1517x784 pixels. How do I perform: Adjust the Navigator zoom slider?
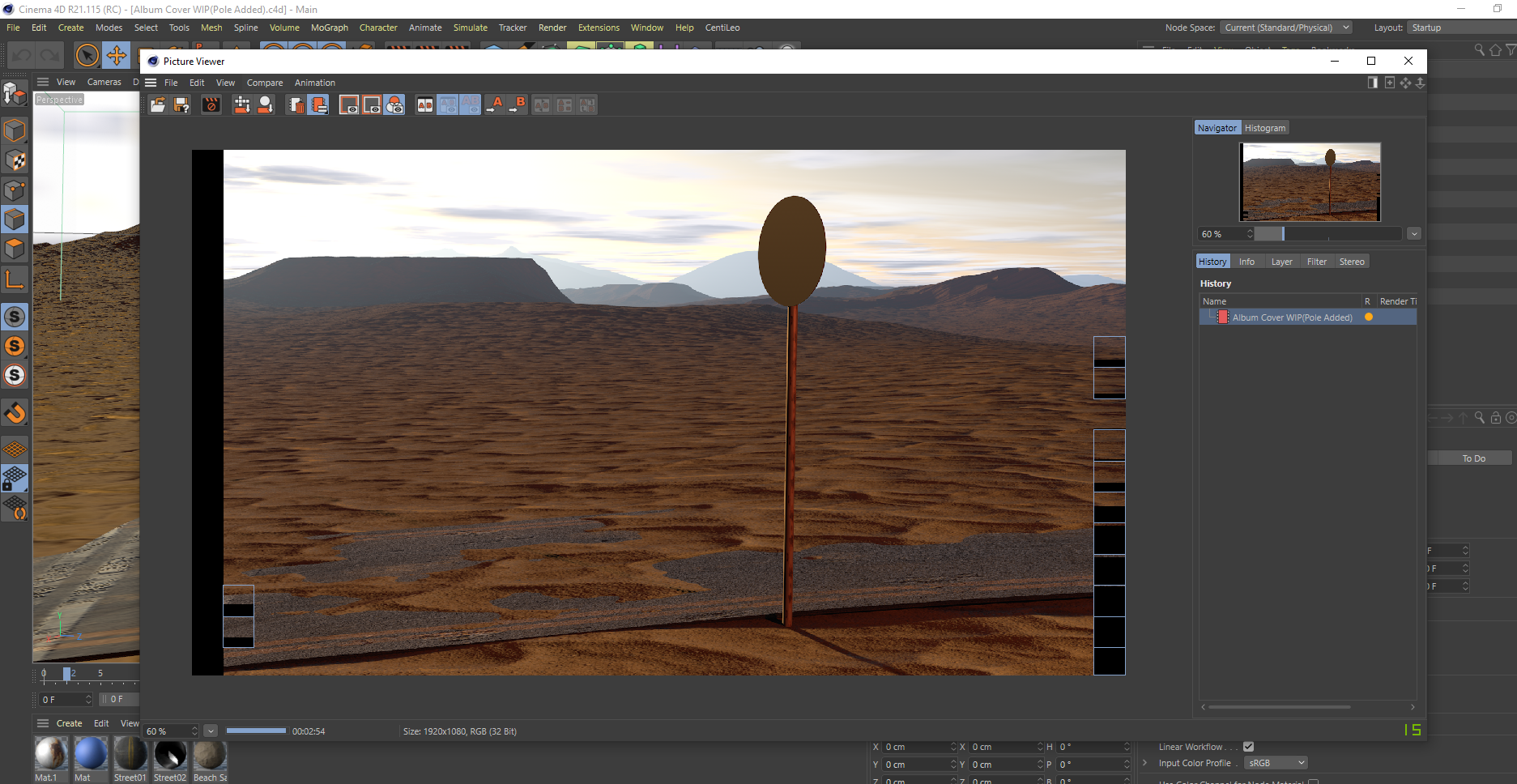1328,234
